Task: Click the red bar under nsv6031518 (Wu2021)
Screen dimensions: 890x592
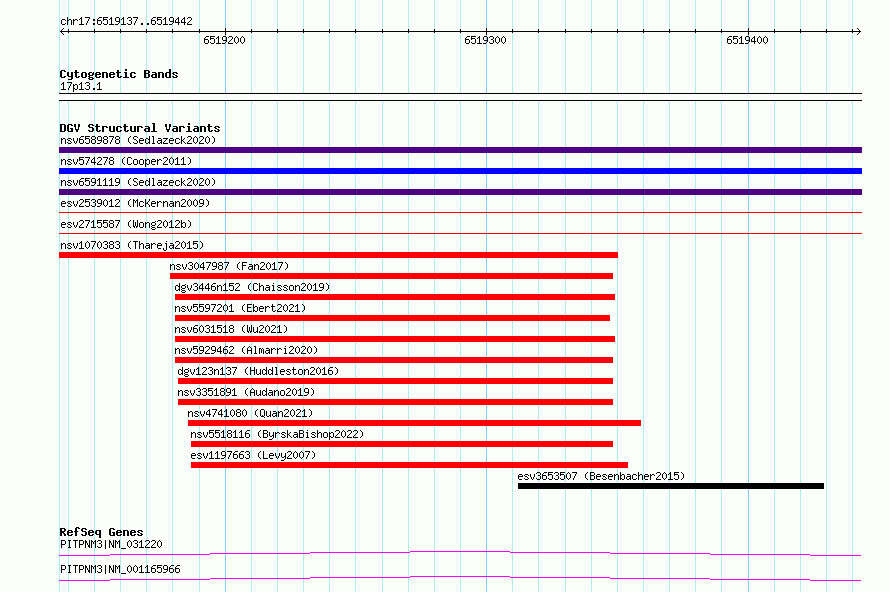Action: click(394, 339)
